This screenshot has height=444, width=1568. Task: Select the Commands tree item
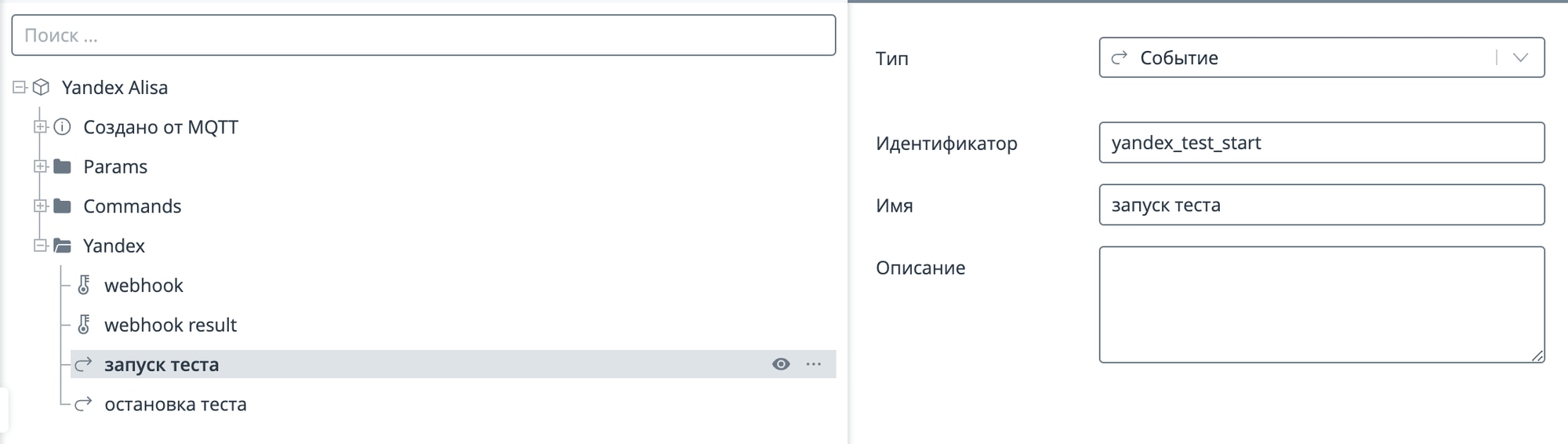pos(132,206)
